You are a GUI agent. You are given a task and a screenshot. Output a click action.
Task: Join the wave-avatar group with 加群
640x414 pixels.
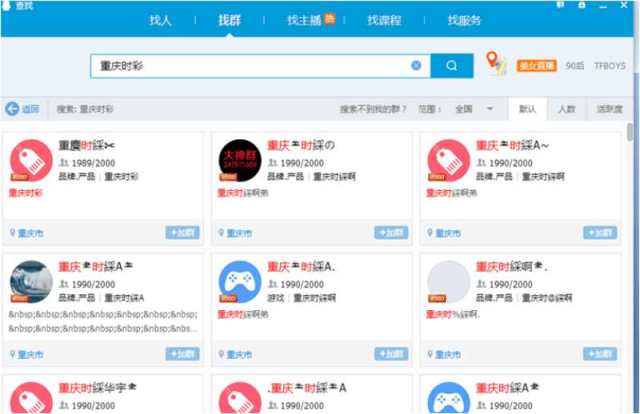pyautogui.click(x=182, y=354)
